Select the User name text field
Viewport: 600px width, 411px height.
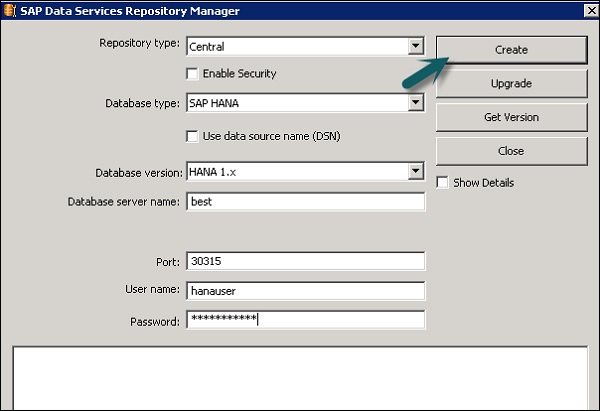(x=305, y=291)
